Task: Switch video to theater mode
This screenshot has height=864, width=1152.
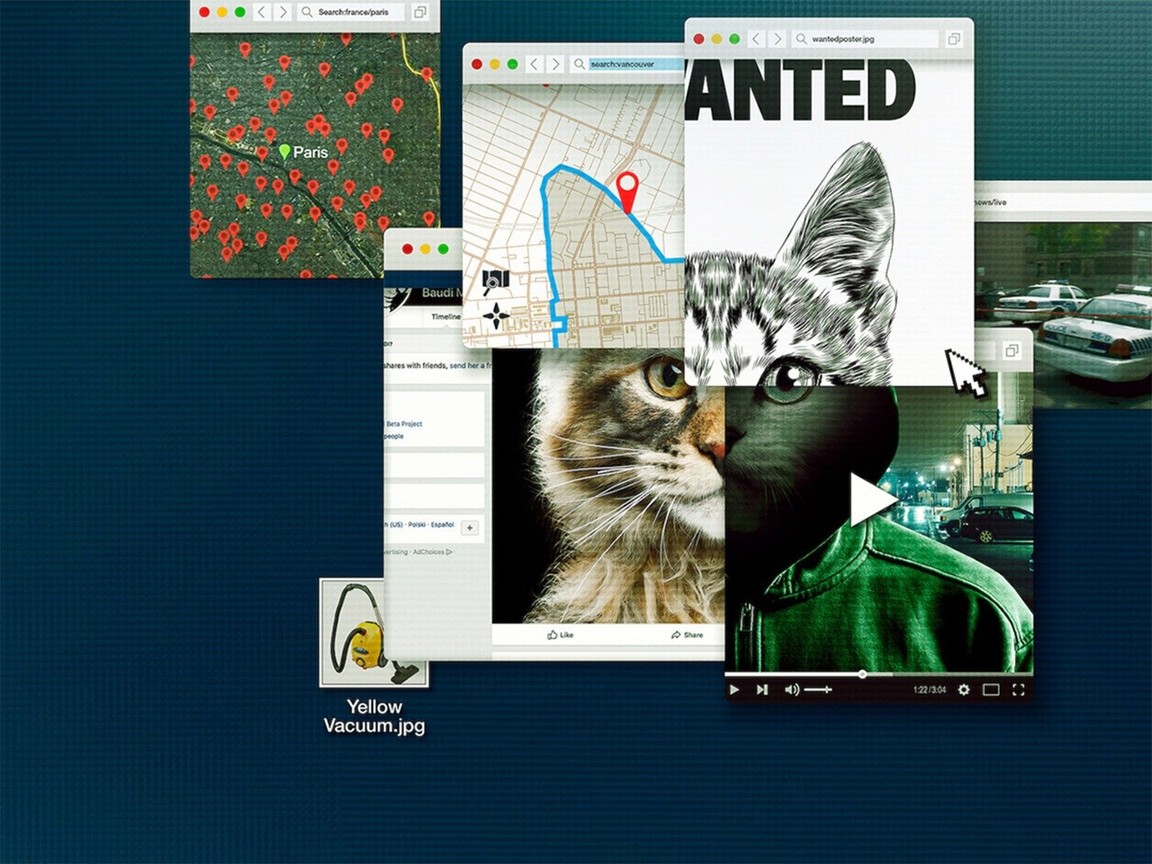Action: pos(991,690)
